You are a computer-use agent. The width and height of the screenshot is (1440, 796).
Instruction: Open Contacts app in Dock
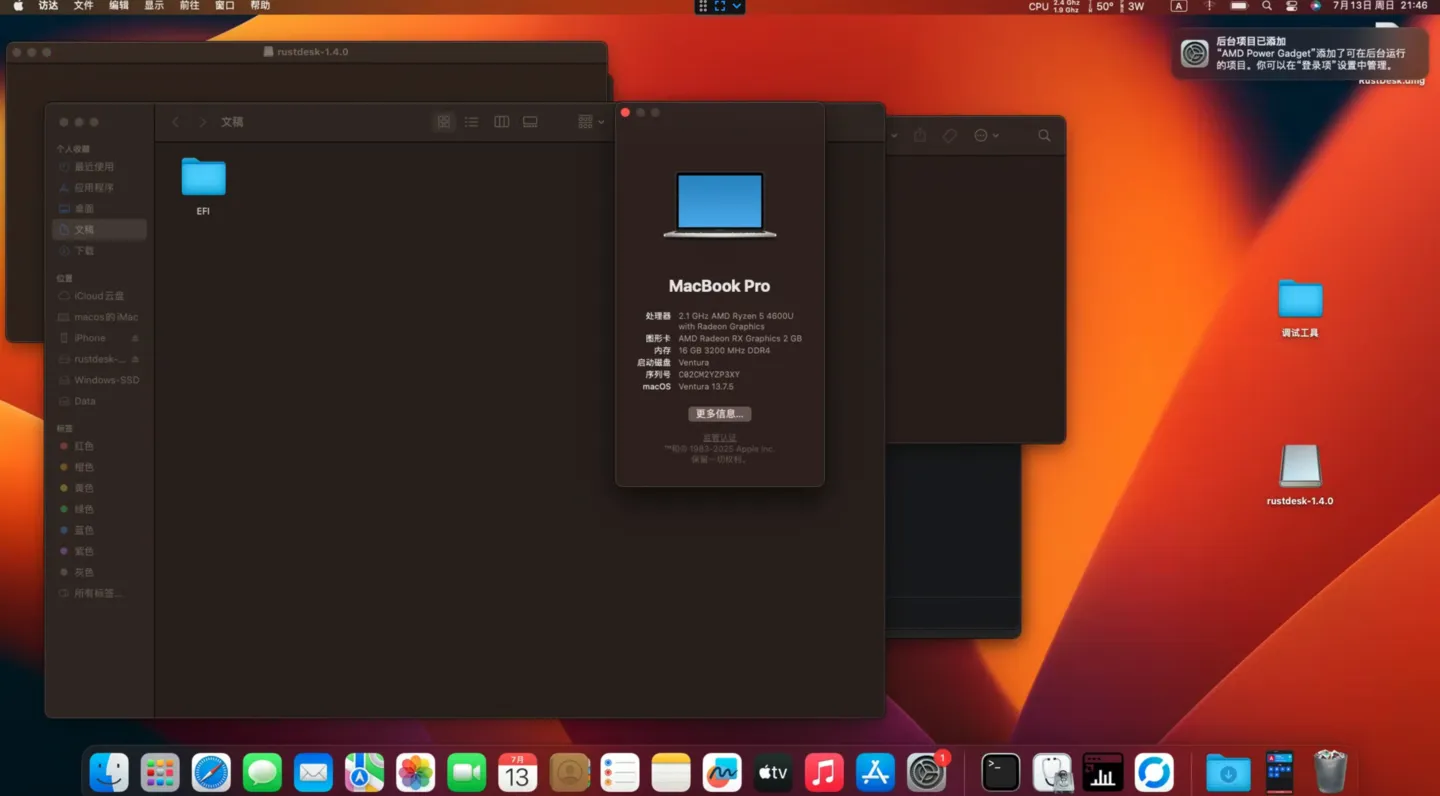(569, 772)
